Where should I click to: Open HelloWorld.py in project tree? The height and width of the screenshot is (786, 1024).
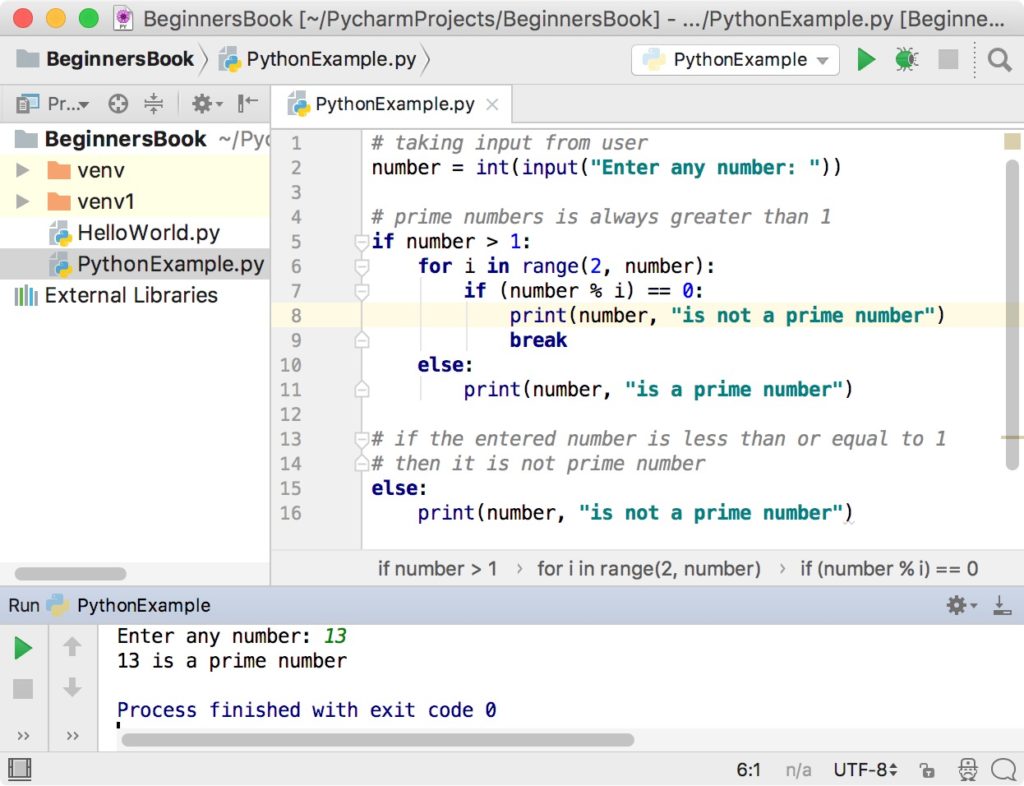(x=135, y=232)
